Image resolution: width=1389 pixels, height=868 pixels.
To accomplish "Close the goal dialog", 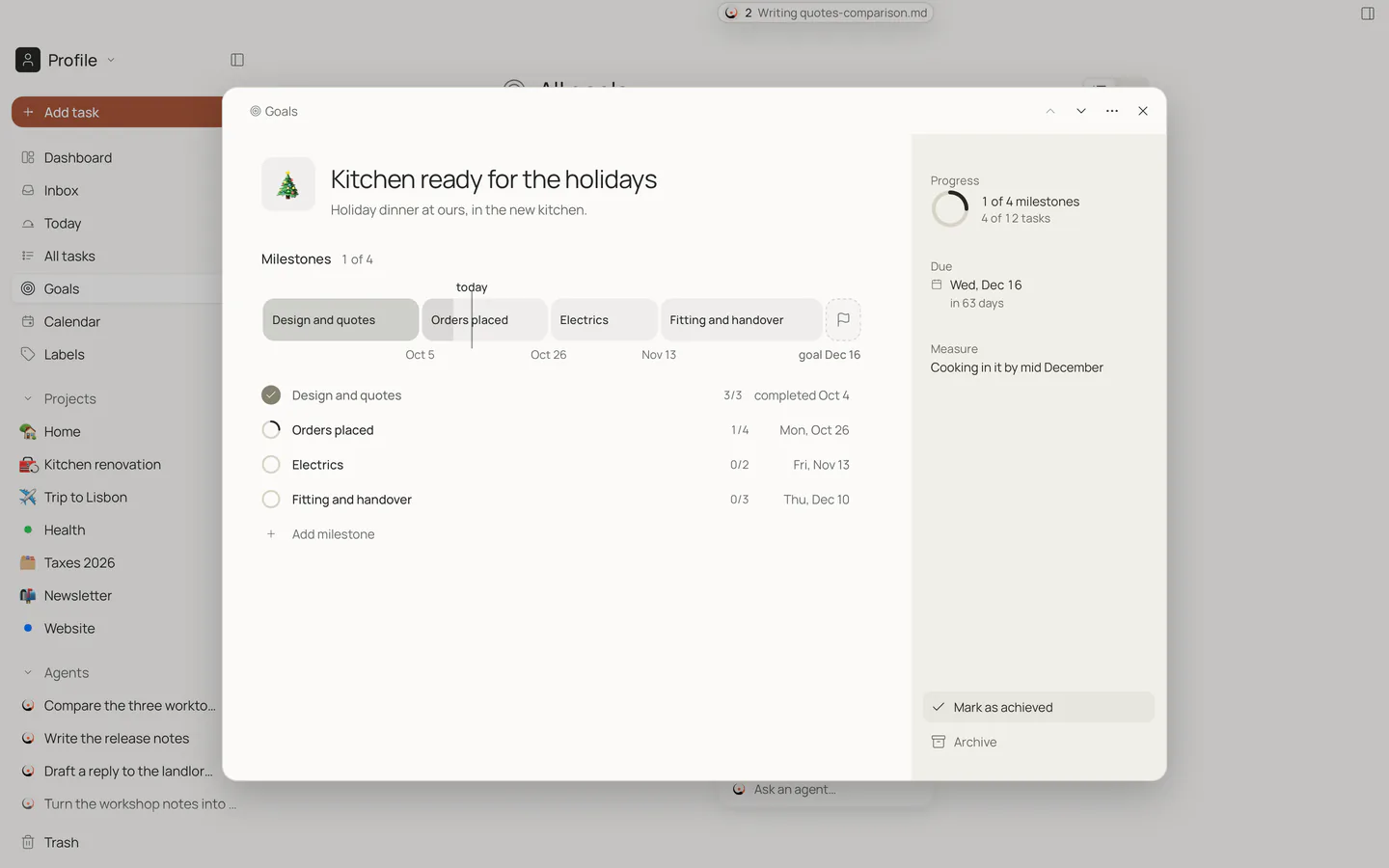I will [x=1143, y=111].
